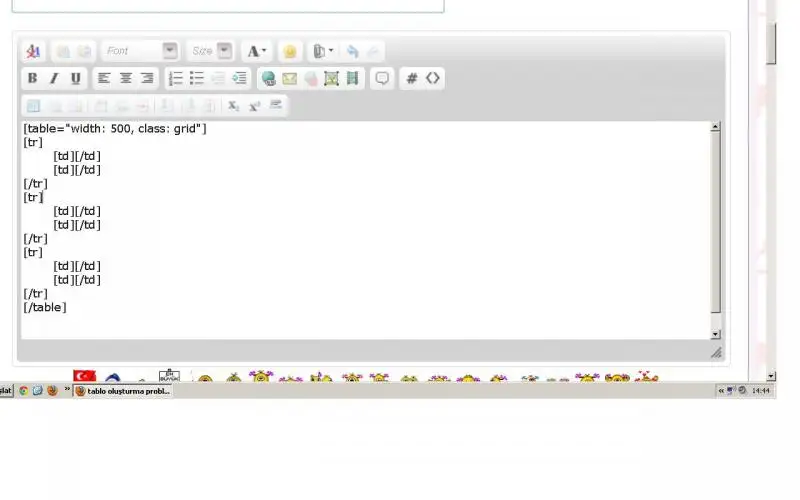Viewport: 800px width, 500px height.
Task: Toggle bold formatting in editor toolbar
Action: click(32, 78)
